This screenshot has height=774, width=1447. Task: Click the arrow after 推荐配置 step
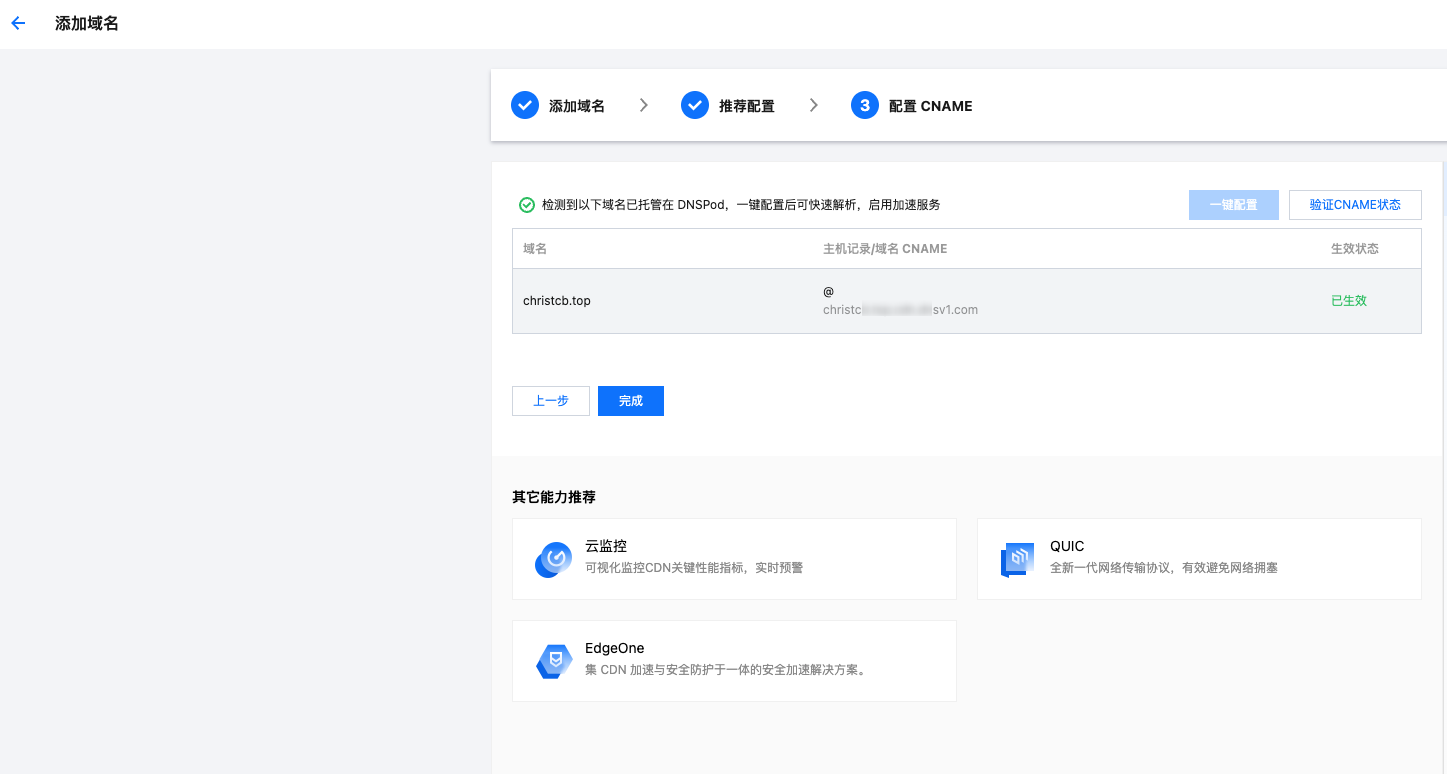(x=814, y=105)
